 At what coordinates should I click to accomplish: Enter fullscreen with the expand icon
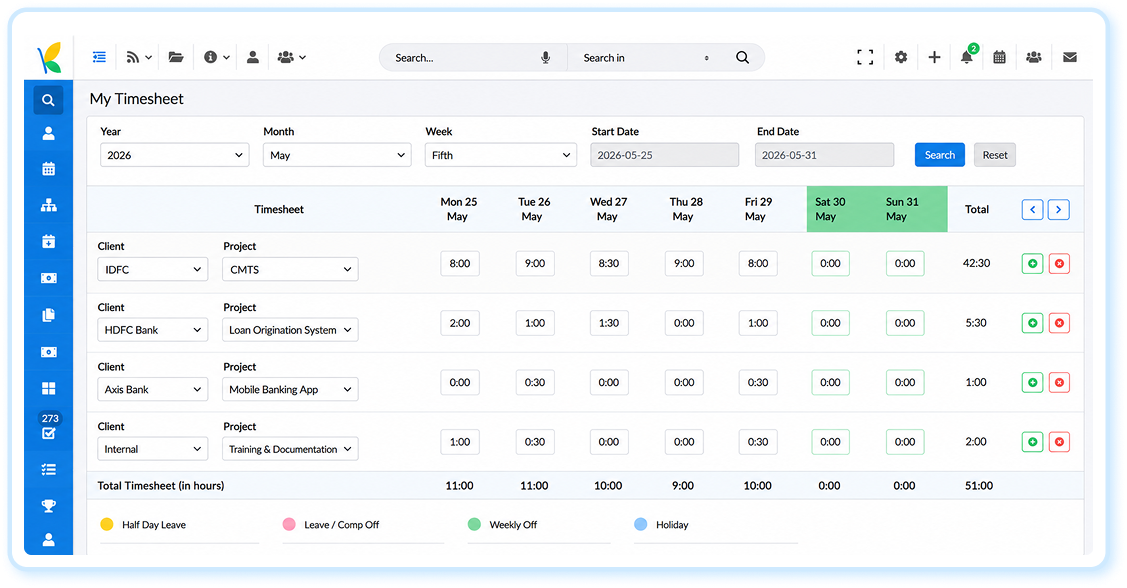865,57
